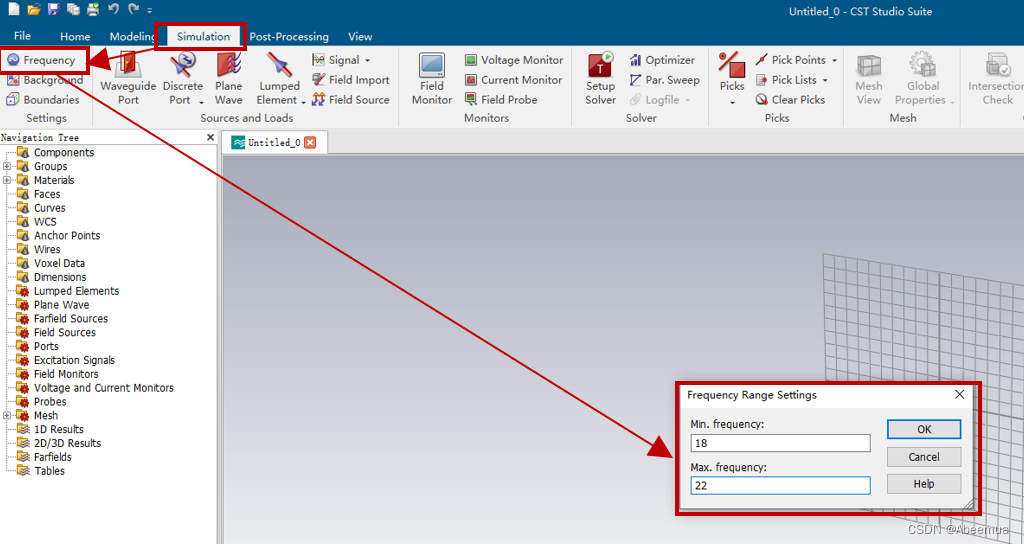Select Ports in navigation tree
This screenshot has height=544, width=1024.
coord(46,346)
